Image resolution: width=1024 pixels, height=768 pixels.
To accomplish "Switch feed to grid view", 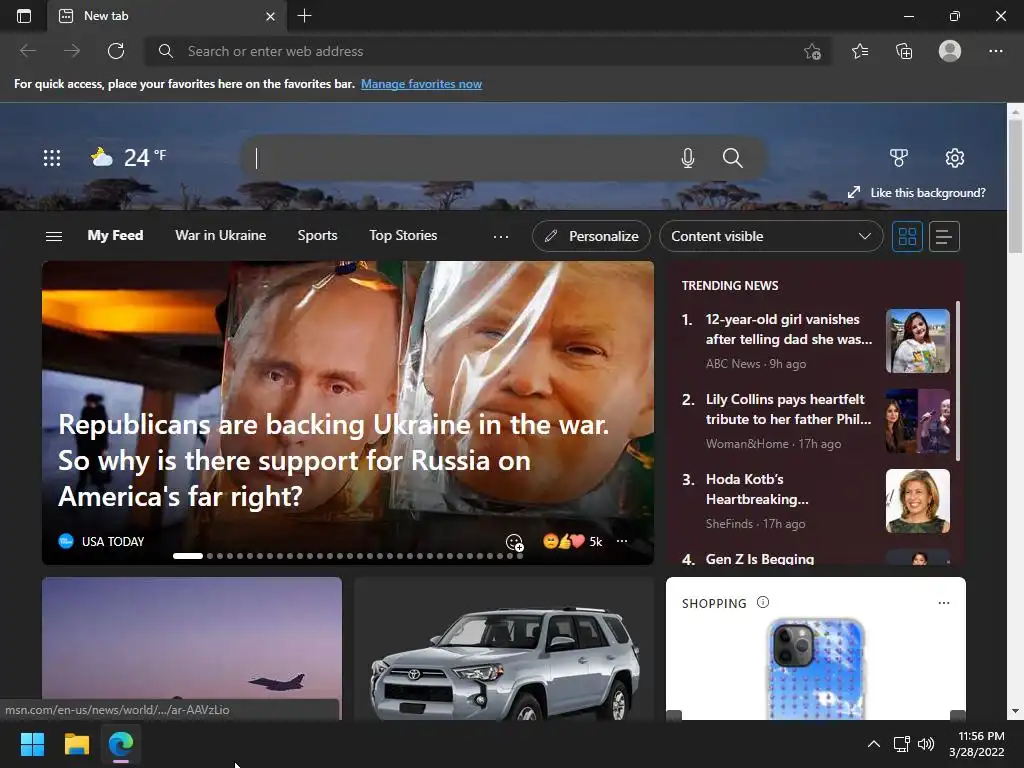I will click(907, 236).
